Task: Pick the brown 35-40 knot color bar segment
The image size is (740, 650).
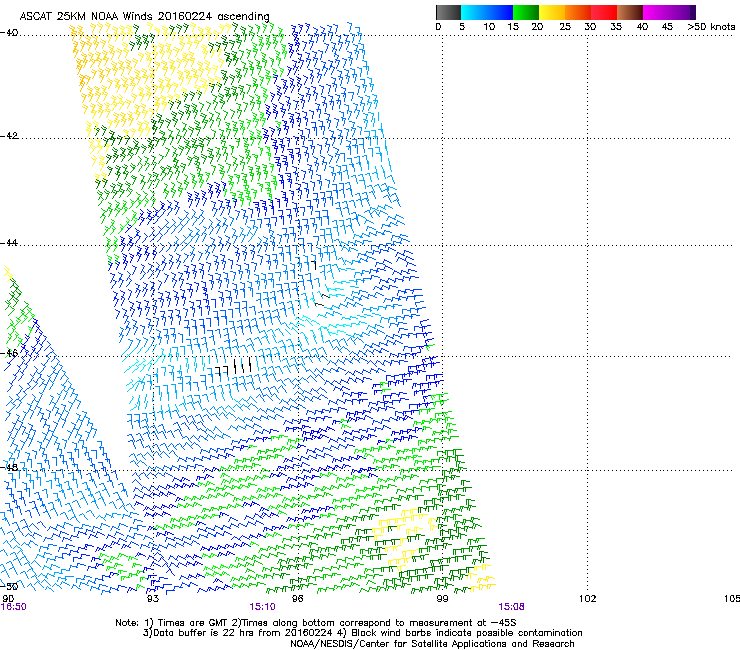Action: pyautogui.click(x=630, y=12)
